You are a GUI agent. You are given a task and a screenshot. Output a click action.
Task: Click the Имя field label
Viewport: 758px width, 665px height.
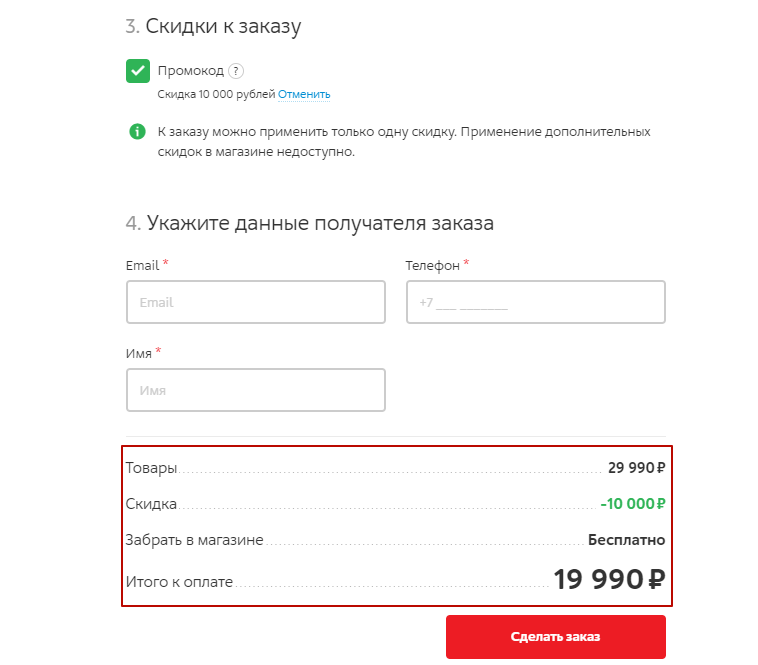[139, 354]
